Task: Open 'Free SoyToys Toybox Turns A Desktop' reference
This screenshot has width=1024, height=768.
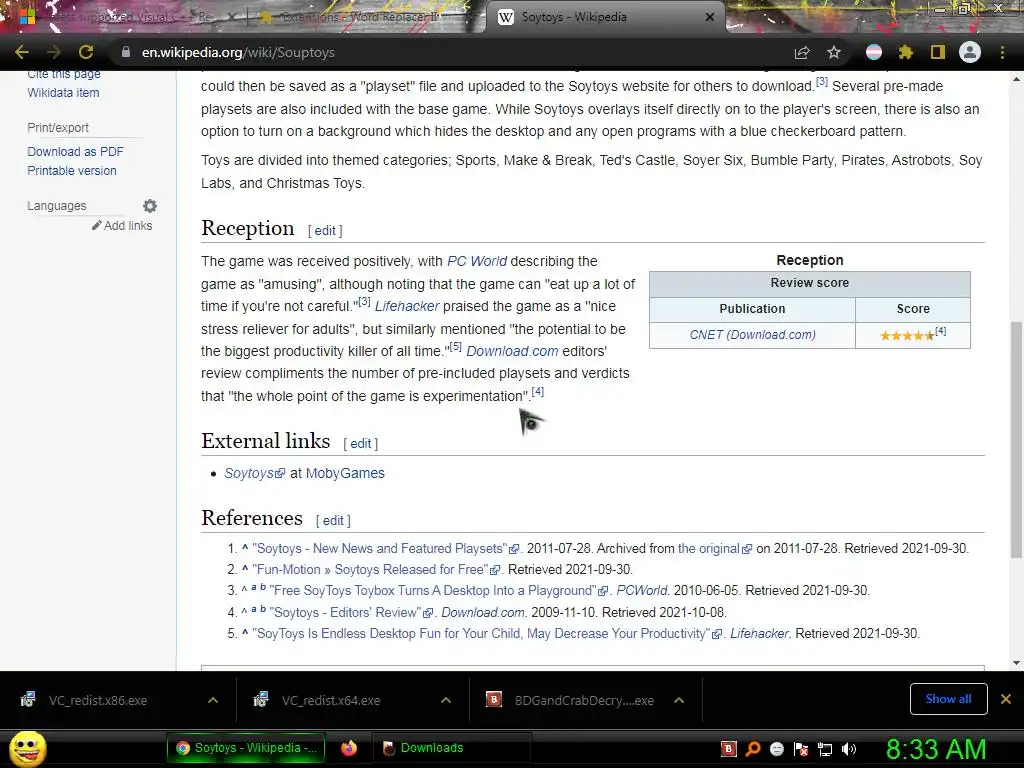Action: (438, 590)
